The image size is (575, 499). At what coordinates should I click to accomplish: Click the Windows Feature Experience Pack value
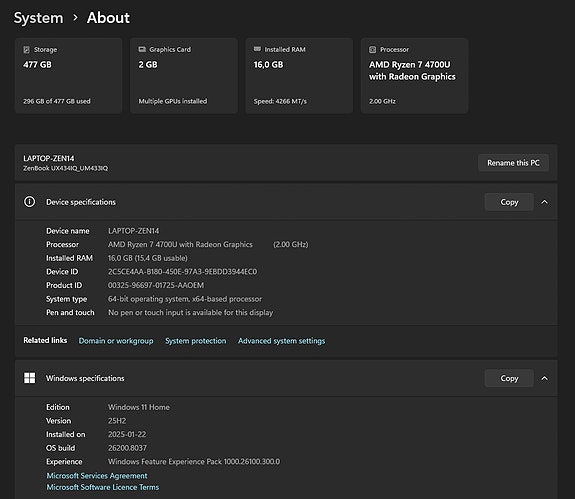click(x=194, y=461)
